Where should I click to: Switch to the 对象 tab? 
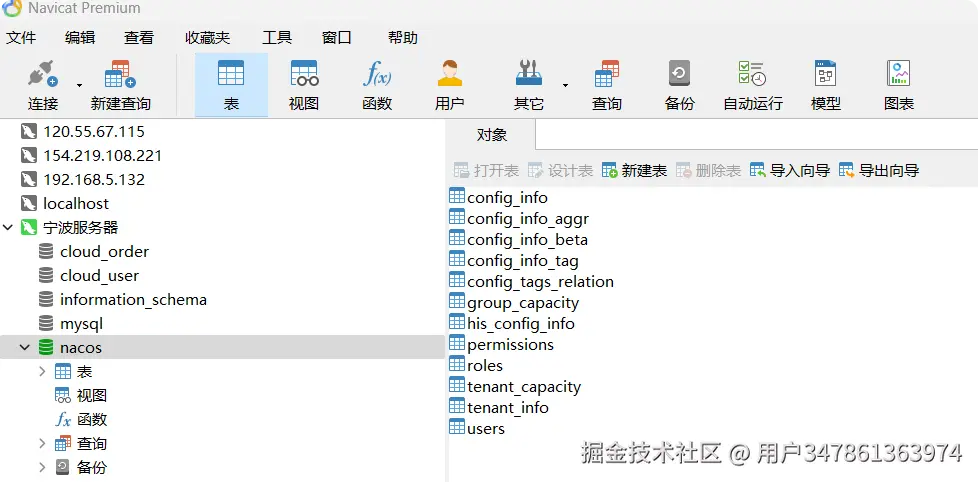pyautogui.click(x=491, y=135)
